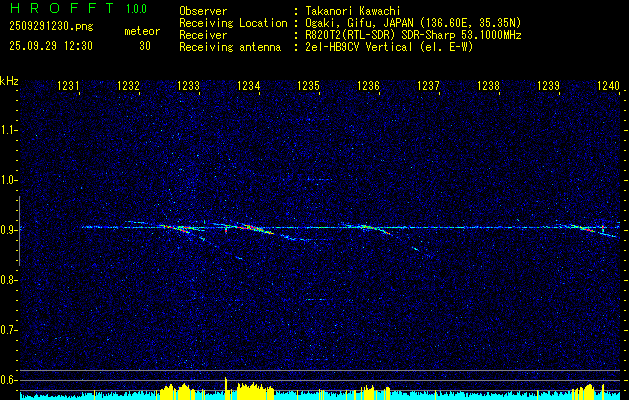The height and width of the screenshot is (400, 629).
Task: Select the filename 2509291230.png
Action: pos(51,27)
